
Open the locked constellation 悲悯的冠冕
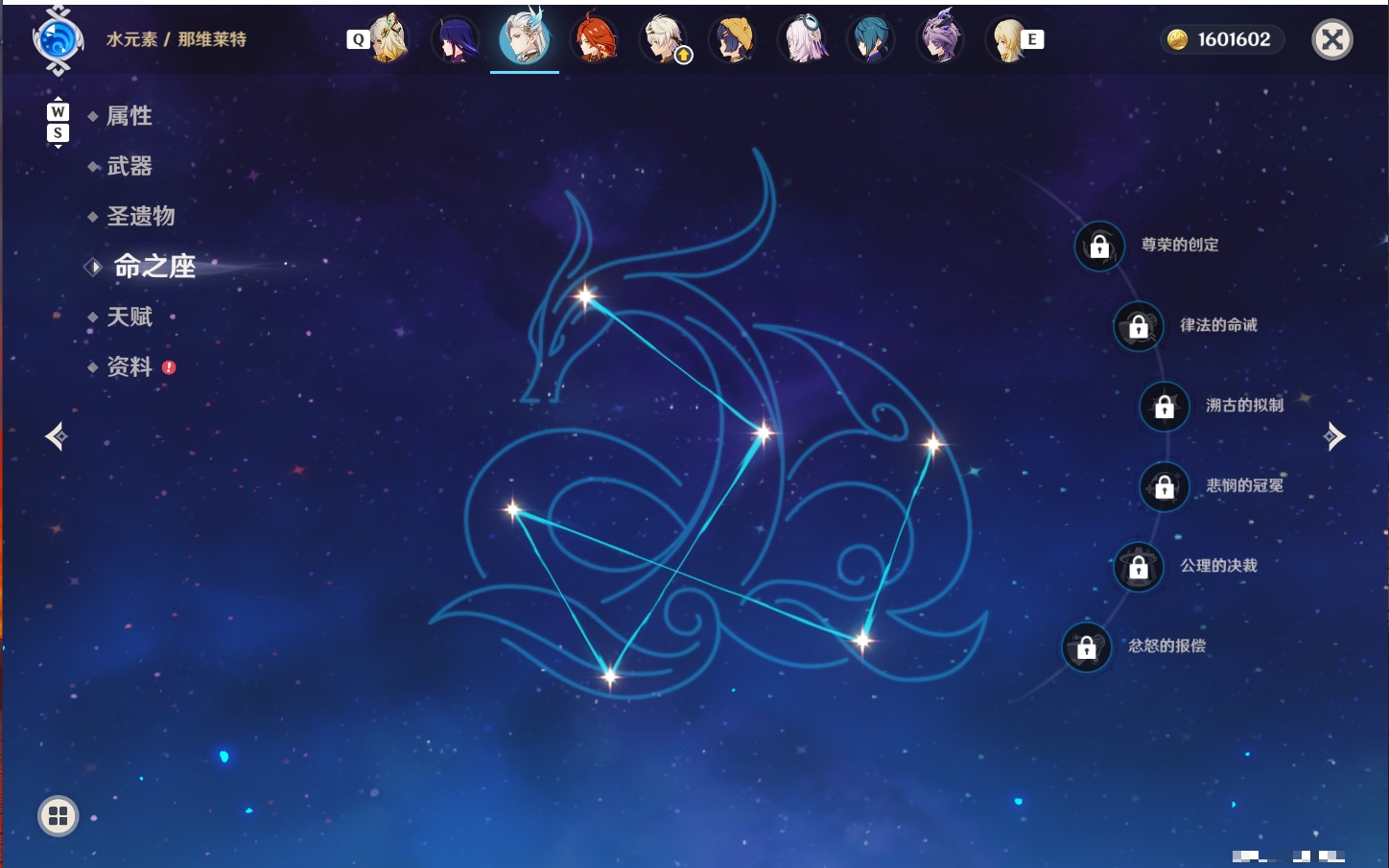point(1165,487)
